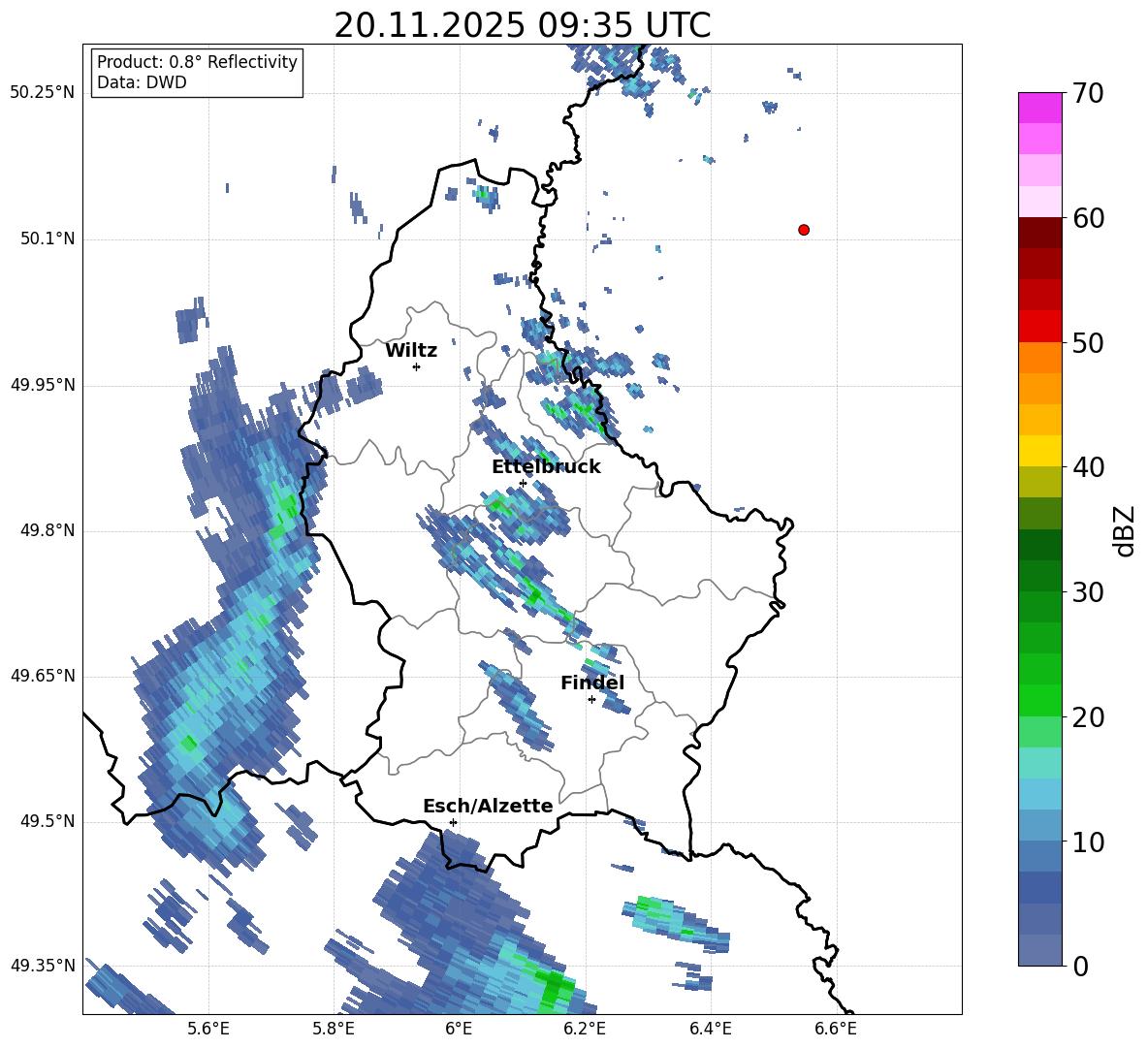Image resolution: width=1148 pixels, height=1048 pixels.
Task: Pick the bright green band at the 20 tick
Action: pyautogui.click(x=1039, y=700)
